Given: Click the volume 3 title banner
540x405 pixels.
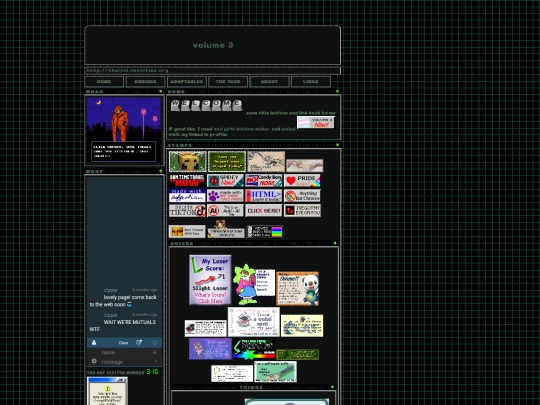Looking at the screenshot, I should [212, 45].
